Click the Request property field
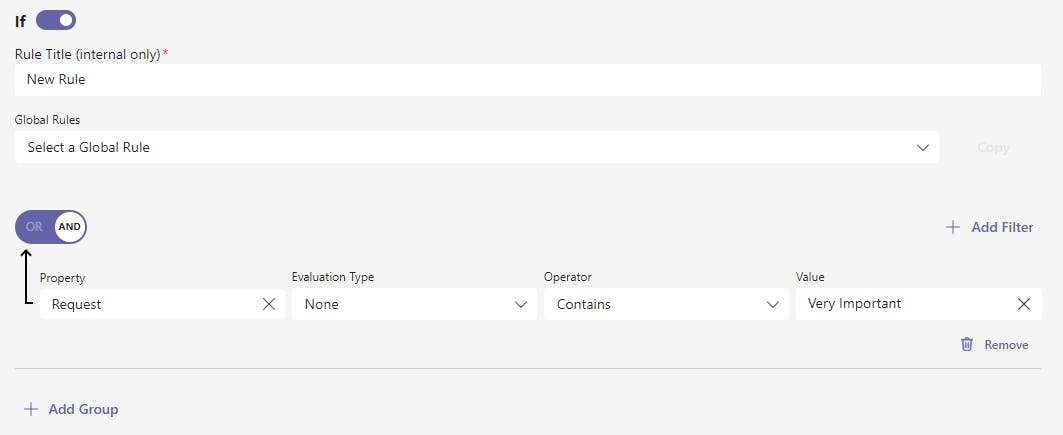 tap(150, 304)
